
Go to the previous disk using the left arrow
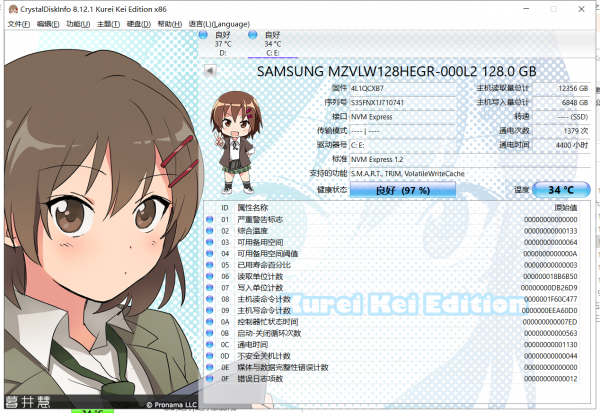tap(210, 70)
